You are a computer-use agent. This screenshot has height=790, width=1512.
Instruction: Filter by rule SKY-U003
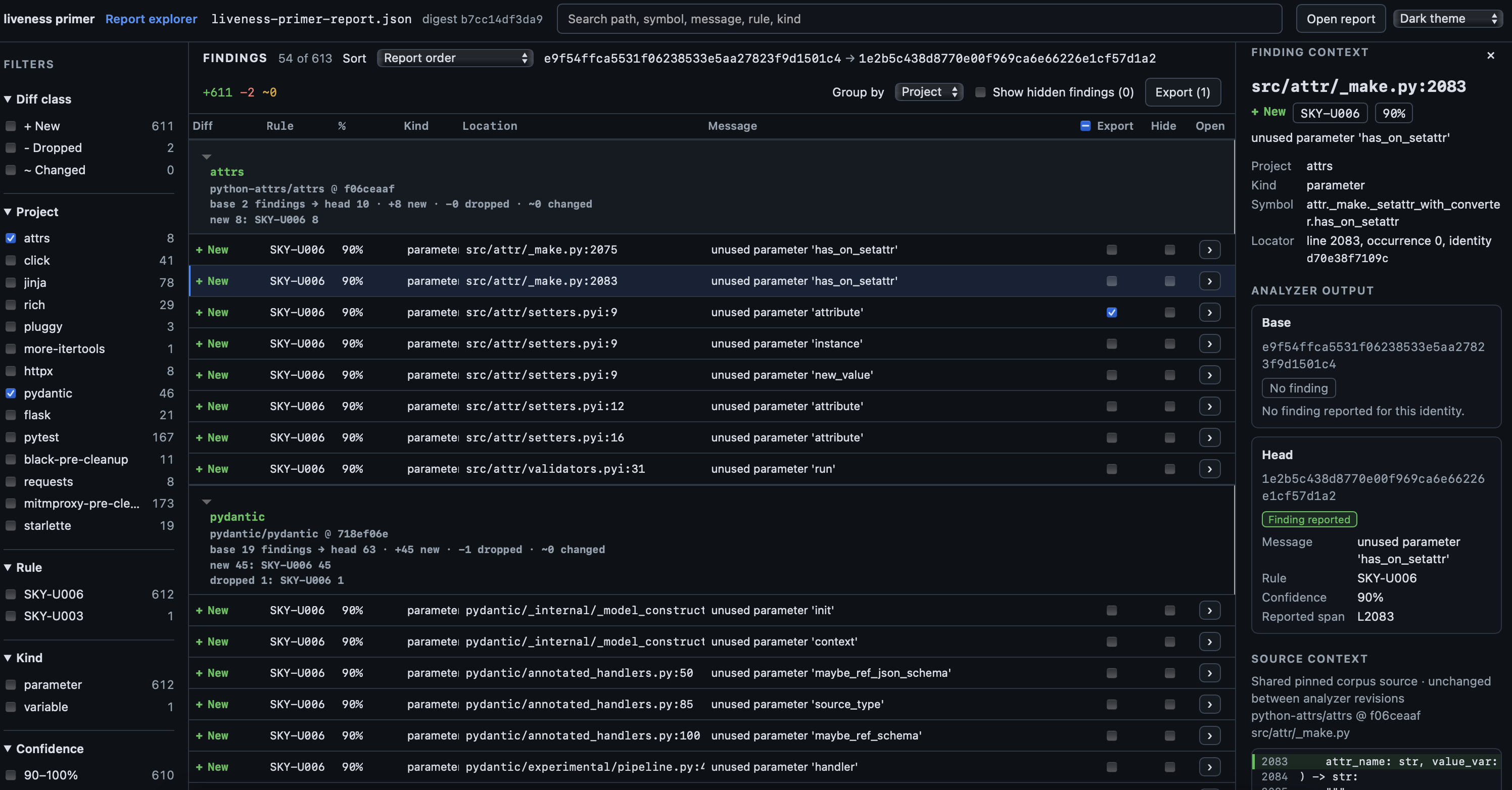coord(11,616)
